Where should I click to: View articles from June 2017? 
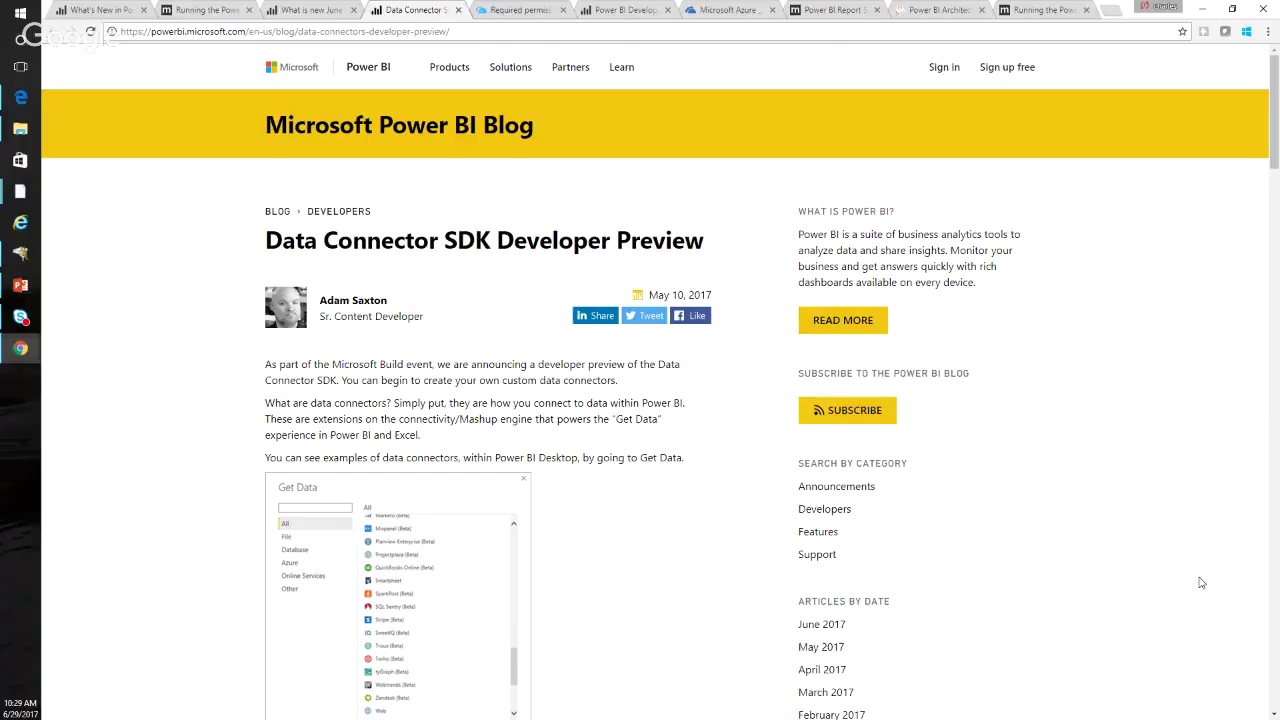tap(821, 624)
